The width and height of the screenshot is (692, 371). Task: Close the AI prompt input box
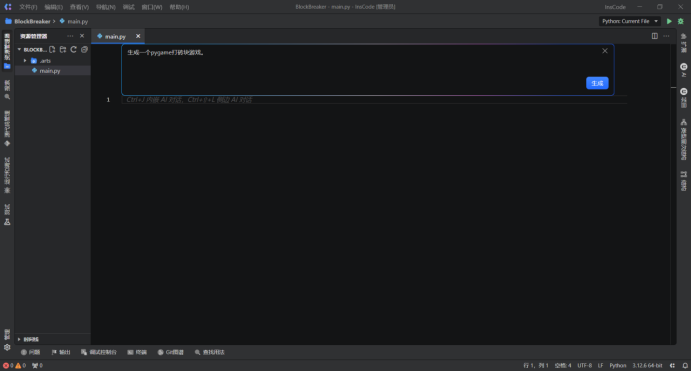point(605,51)
